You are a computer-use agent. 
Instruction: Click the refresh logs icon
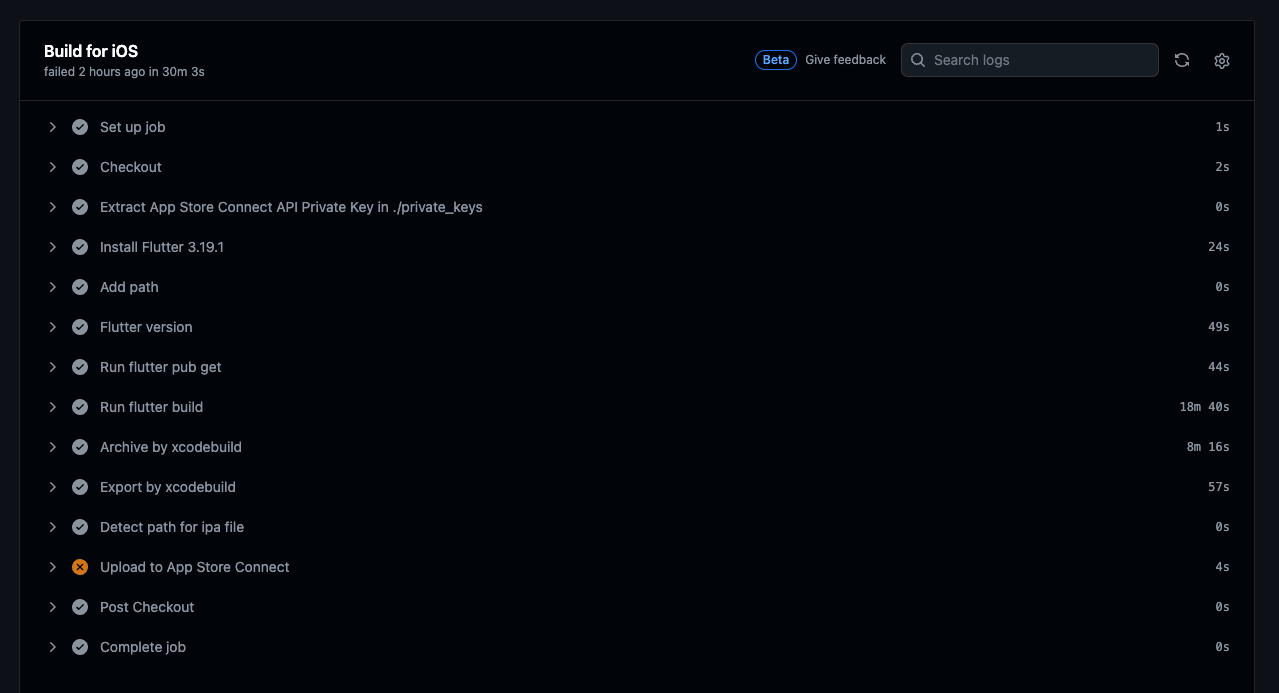pos(1182,60)
